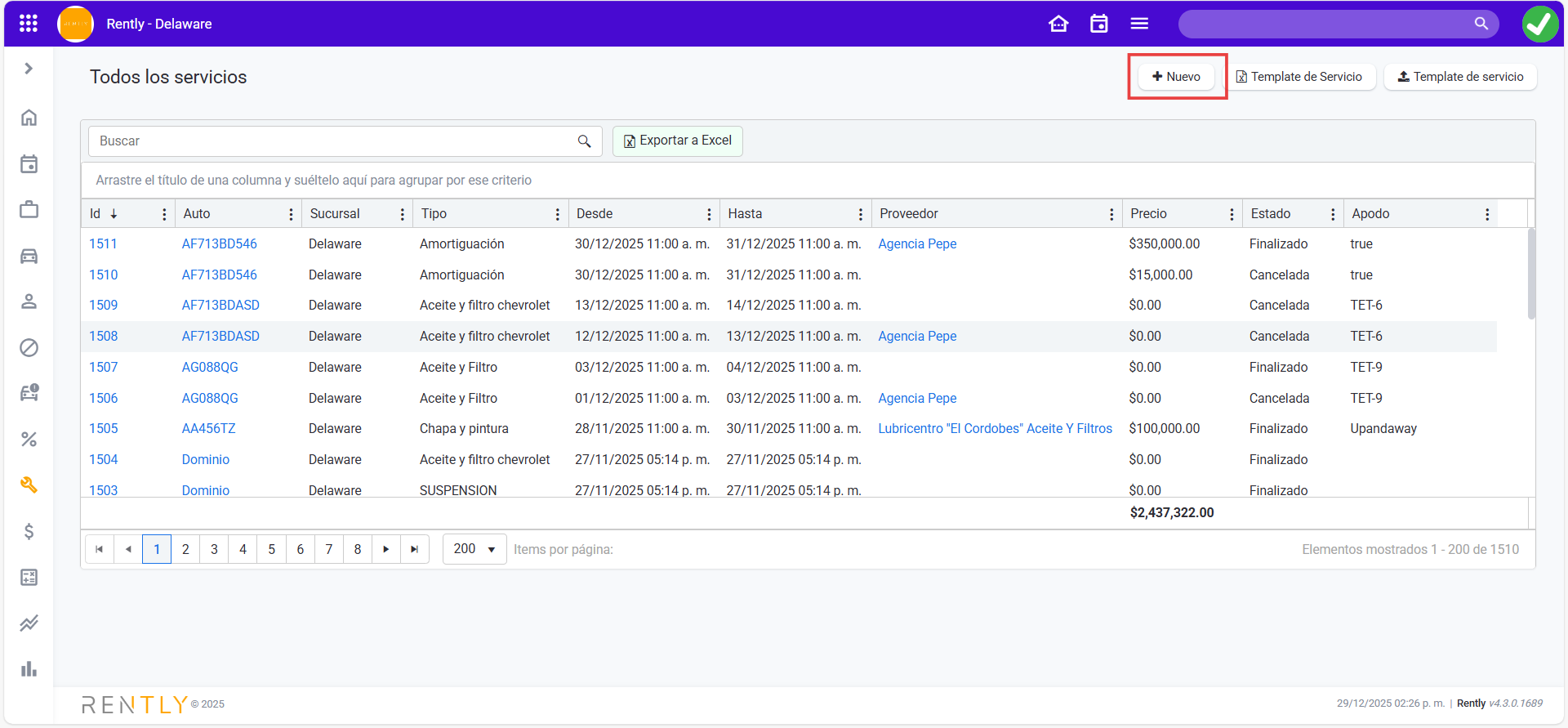Select the car icon in sidebar
Viewport: 1568px width, 728px height.
click(29, 257)
